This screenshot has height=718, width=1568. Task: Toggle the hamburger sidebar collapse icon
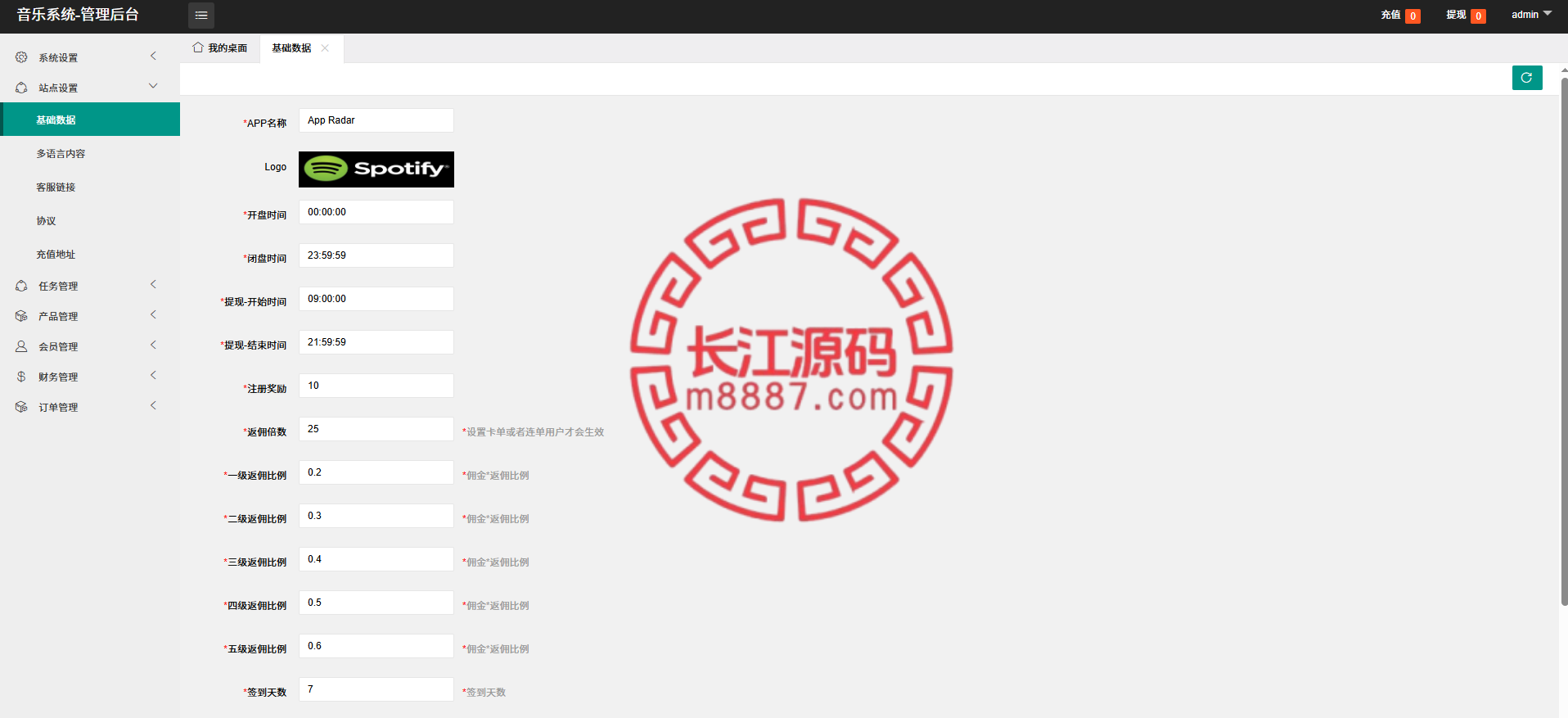point(201,15)
